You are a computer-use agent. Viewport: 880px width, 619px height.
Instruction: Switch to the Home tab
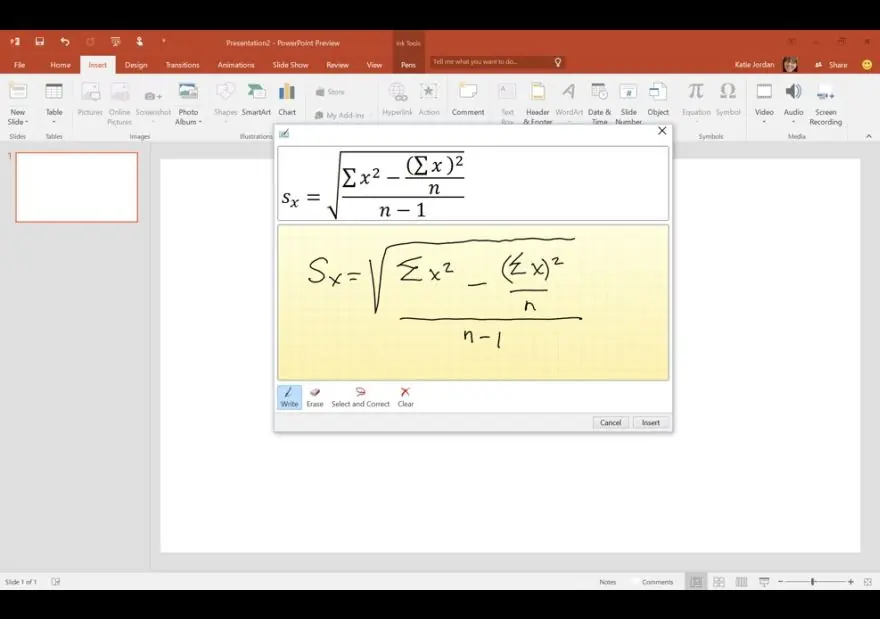click(60, 65)
